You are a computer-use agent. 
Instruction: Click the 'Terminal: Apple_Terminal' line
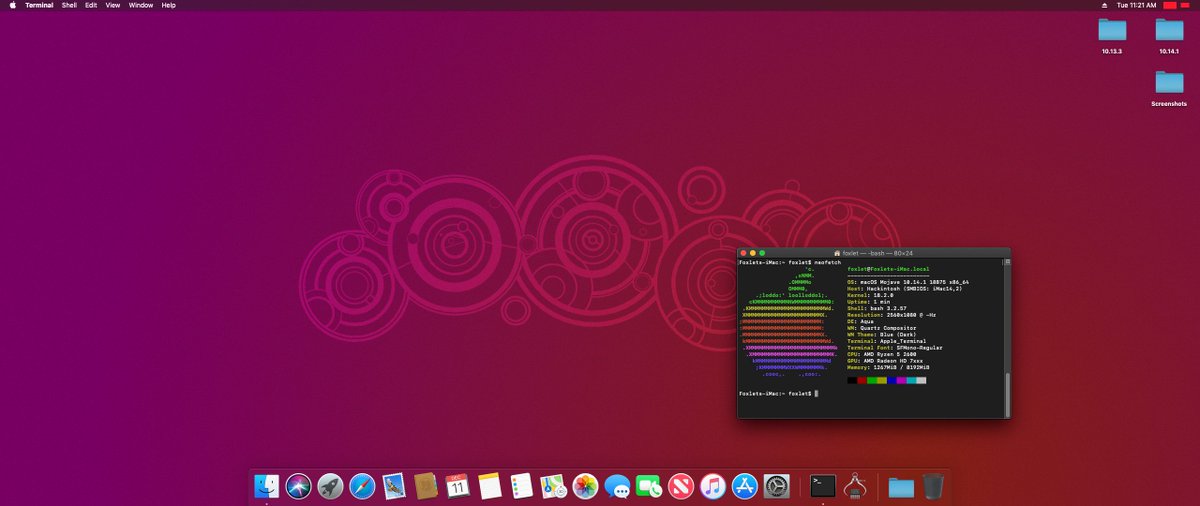pos(887,341)
